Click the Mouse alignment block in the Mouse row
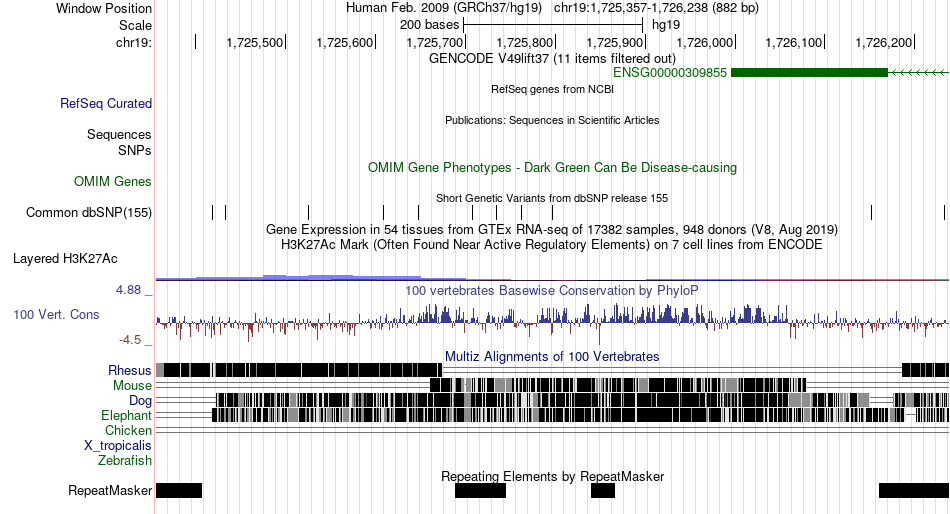This screenshot has height=514, width=950. click(618, 385)
